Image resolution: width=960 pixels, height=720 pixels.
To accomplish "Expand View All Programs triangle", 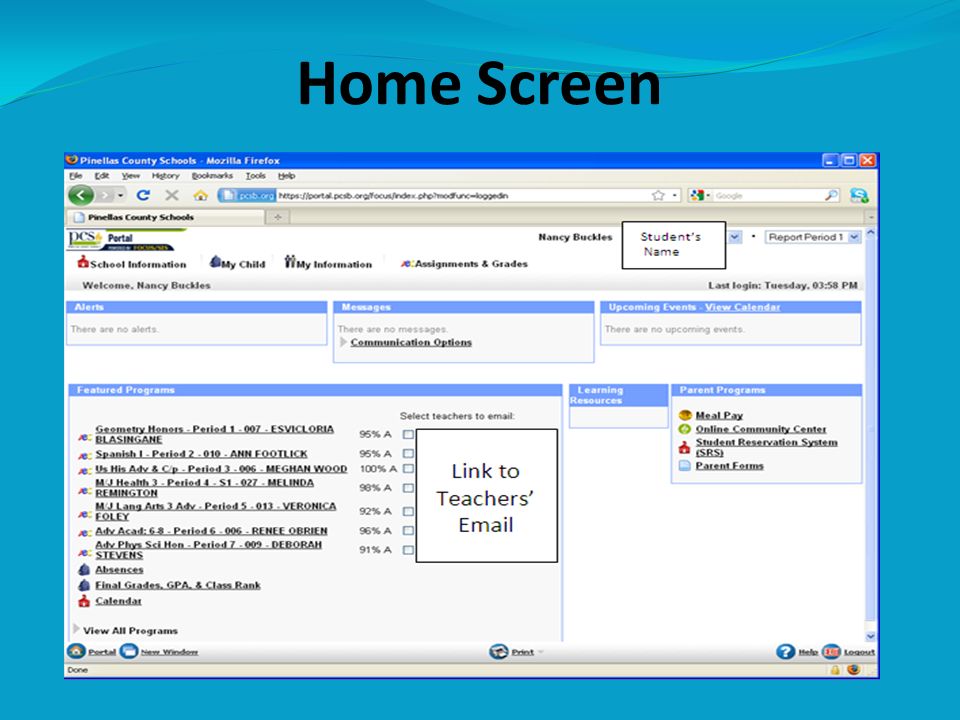I will [x=76, y=629].
